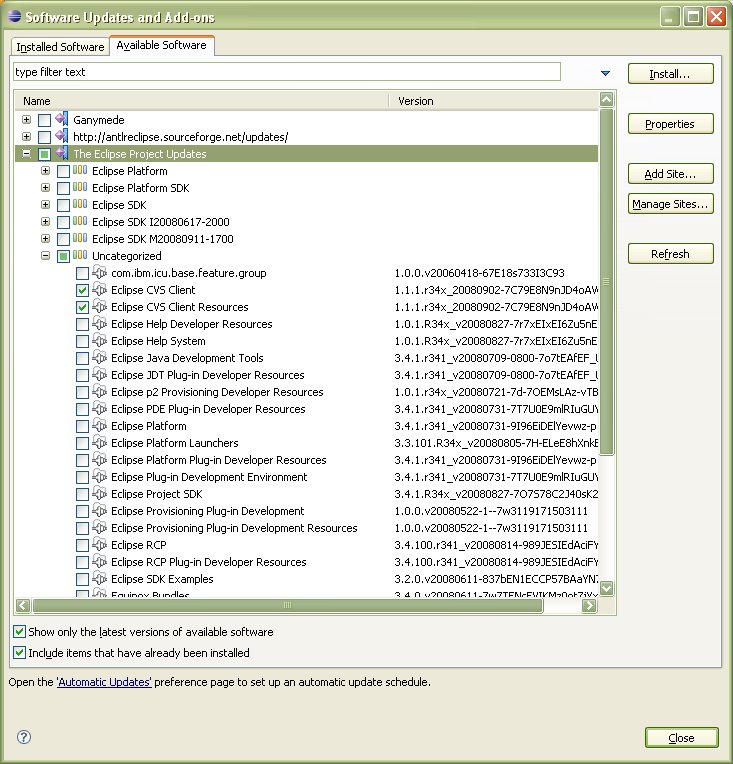Switch to the Installed Software tab
Viewport: 733px width, 764px height.
(60, 47)
